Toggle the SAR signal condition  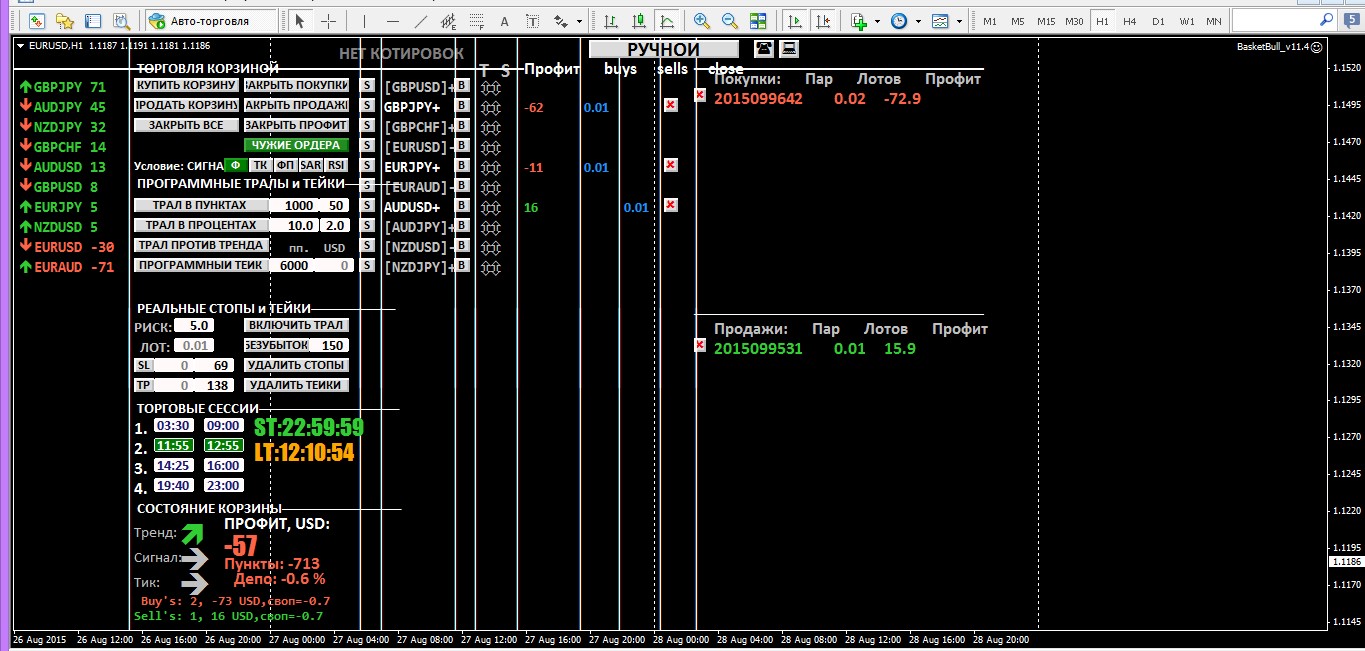coord(311,165)
